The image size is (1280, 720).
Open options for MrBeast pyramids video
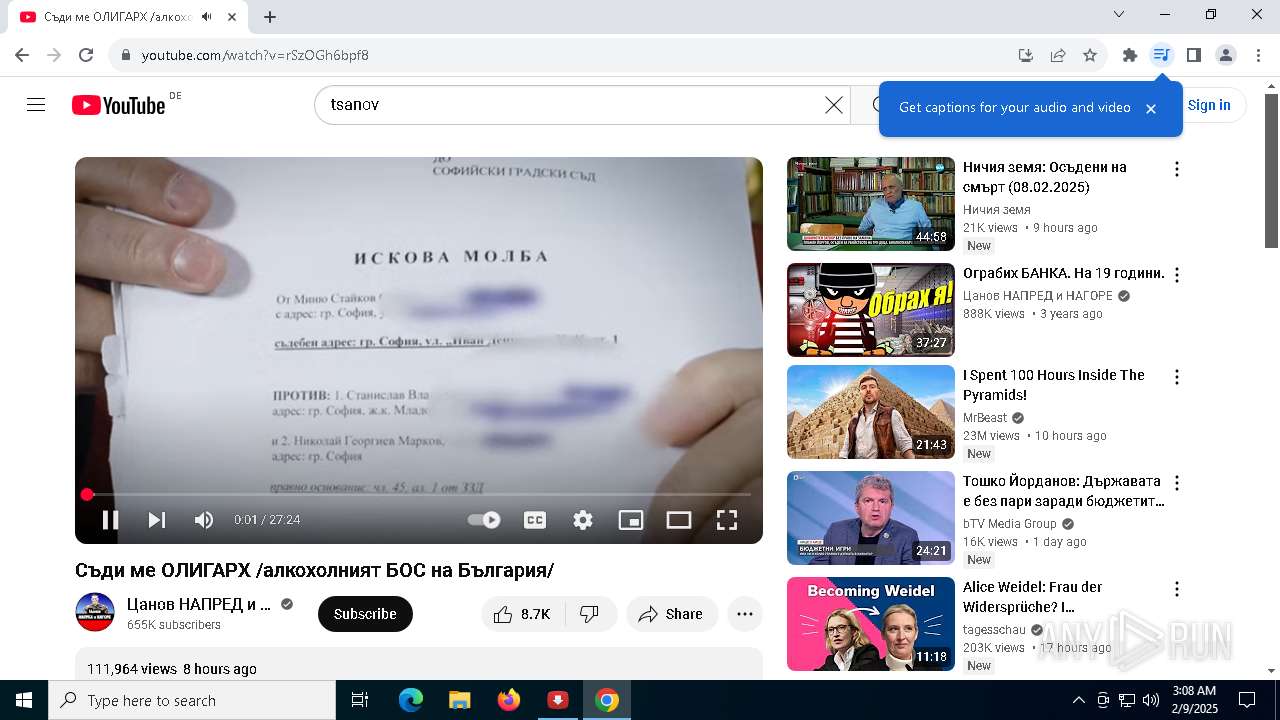pyautogui.click(x=1177, y=377)
